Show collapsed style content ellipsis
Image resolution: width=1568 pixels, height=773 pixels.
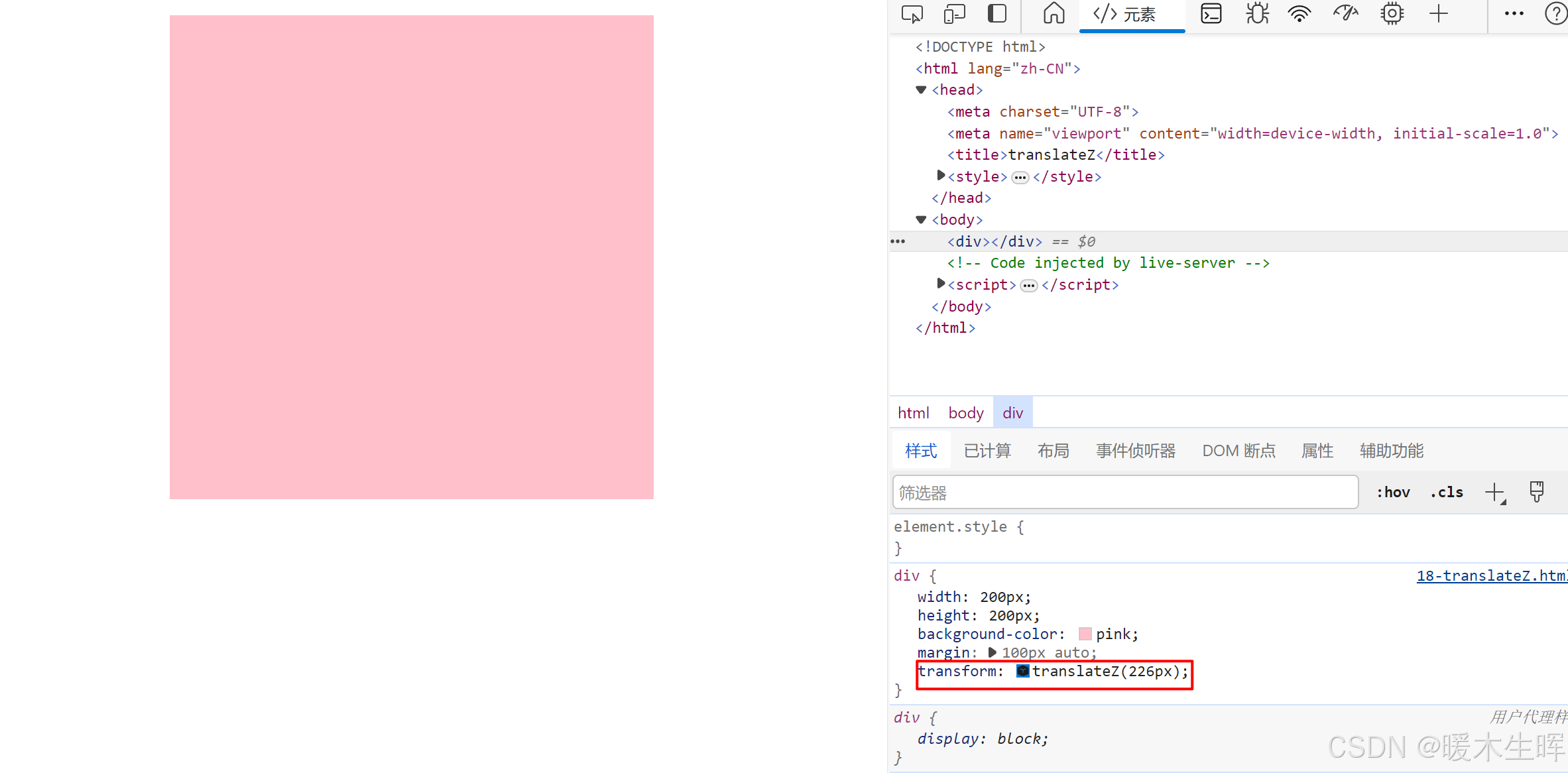point(1020,177)
